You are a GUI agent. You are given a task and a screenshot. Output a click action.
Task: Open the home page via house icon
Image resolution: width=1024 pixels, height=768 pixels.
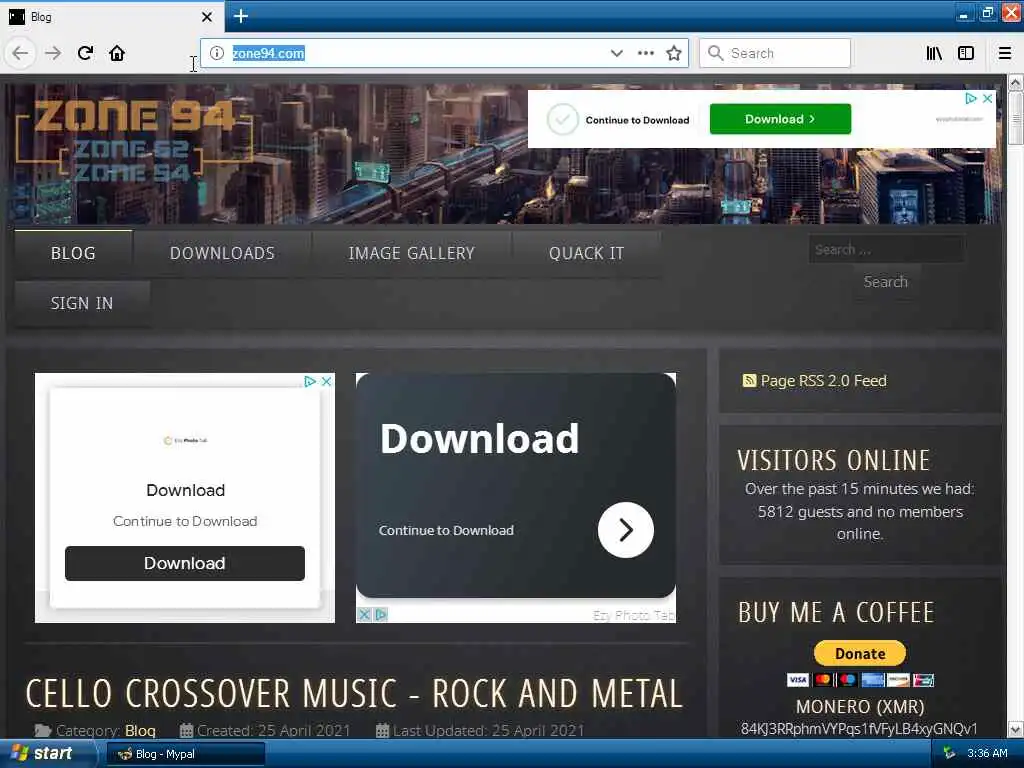pyautogui.click(x=117, y=53)
